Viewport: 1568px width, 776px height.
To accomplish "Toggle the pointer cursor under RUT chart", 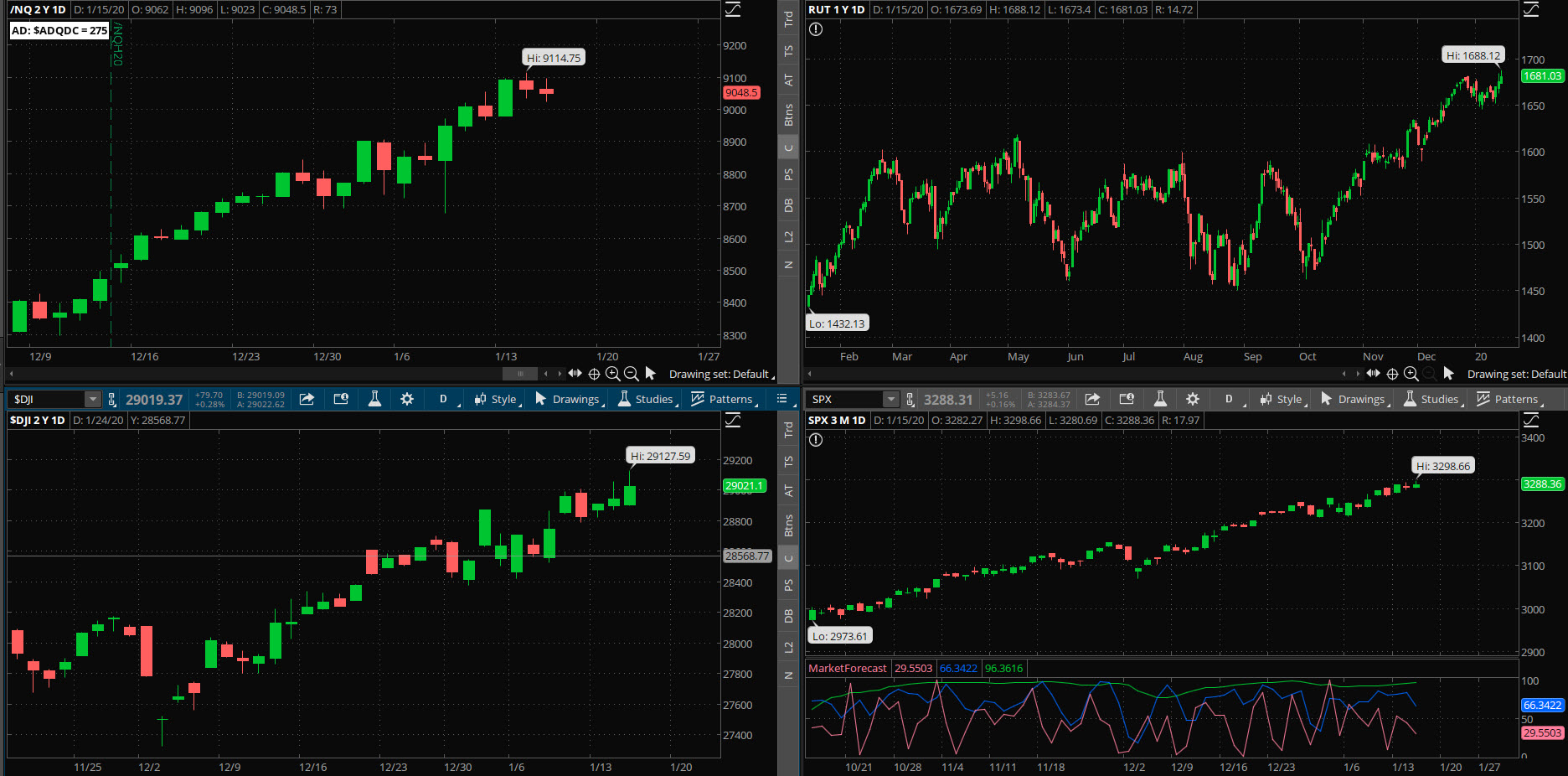I will [x=1448, y=374].
